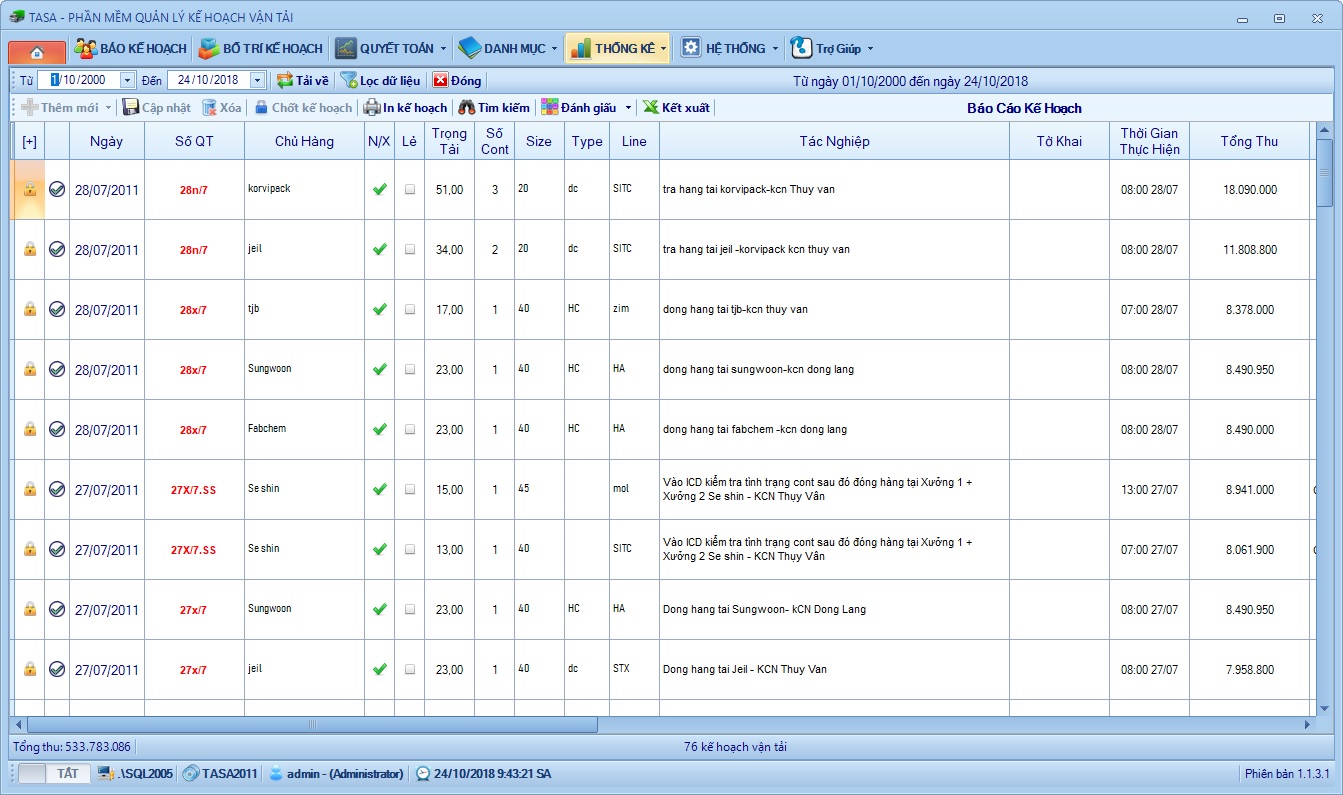Click the BỐ TRÍ KẾ HOẠCH button
1343x795 pixels.
[260, 48]
